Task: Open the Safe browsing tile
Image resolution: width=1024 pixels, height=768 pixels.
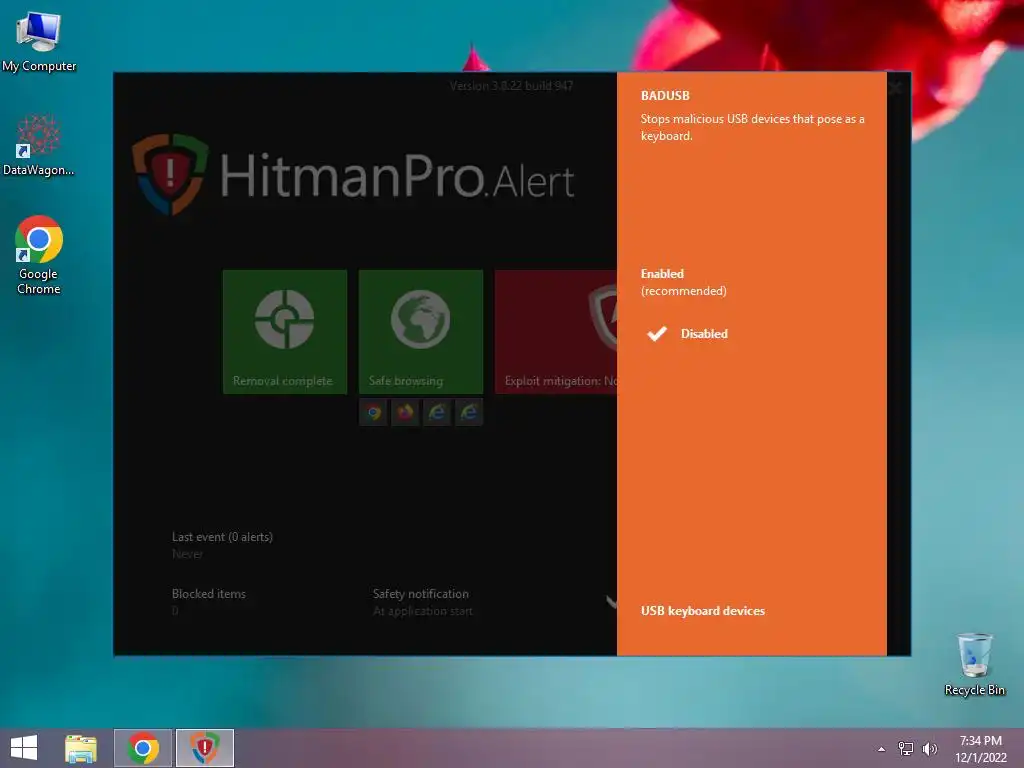Action: click(x=421, y=332)
